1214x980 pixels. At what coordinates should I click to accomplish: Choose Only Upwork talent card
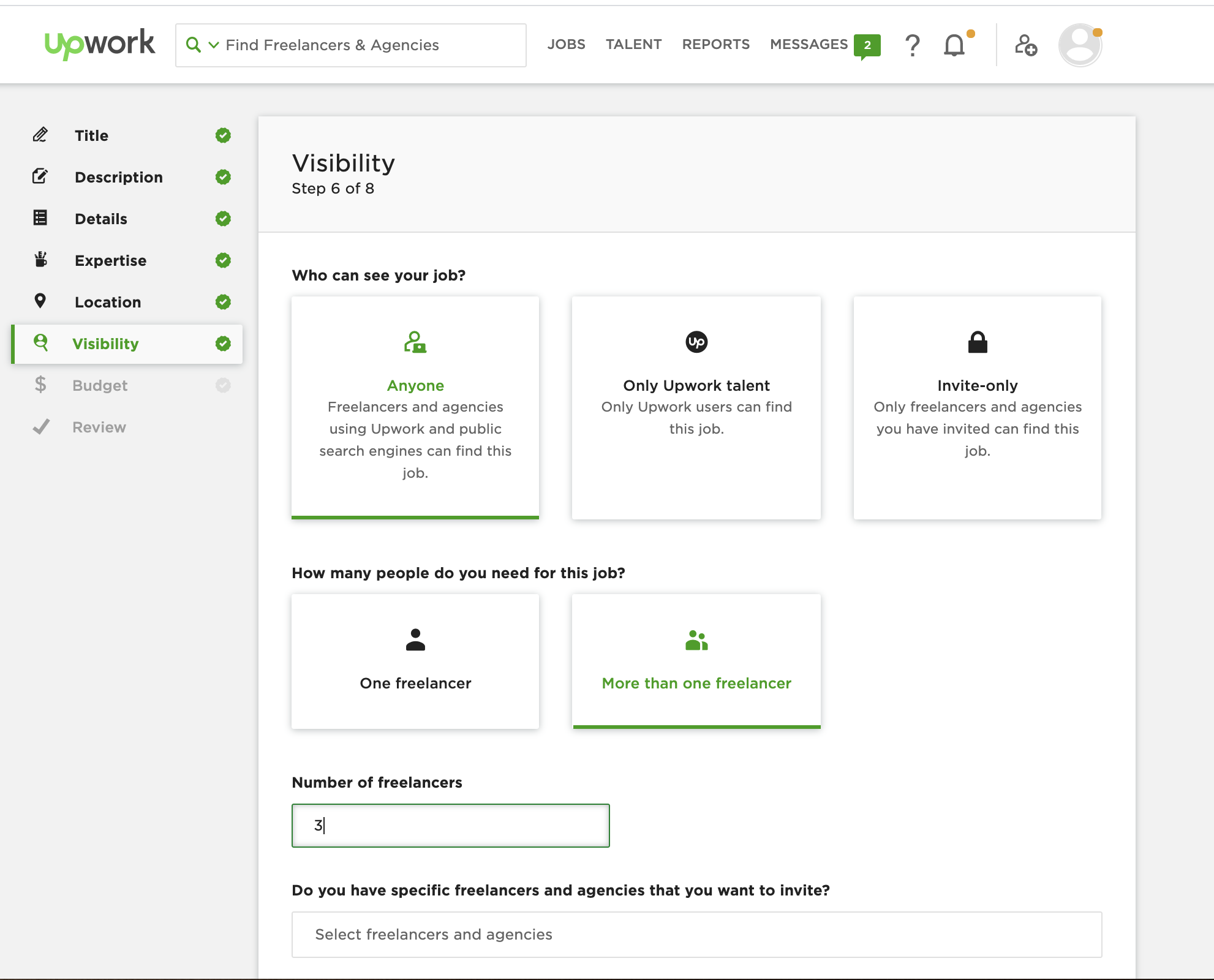tap(696, 408)
